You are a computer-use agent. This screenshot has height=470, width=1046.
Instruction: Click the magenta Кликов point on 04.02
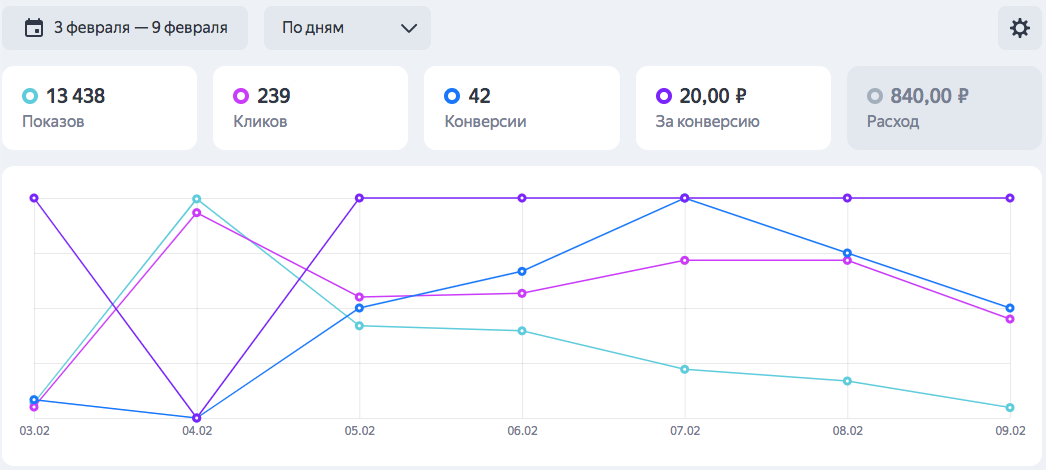tap(196, 213)
